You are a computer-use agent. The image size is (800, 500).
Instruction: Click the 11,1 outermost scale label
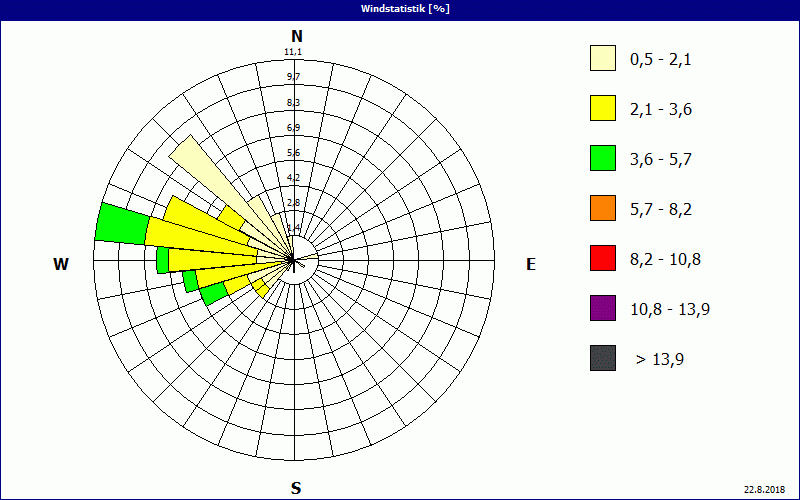pyautogui.click(x=293, y=52)
